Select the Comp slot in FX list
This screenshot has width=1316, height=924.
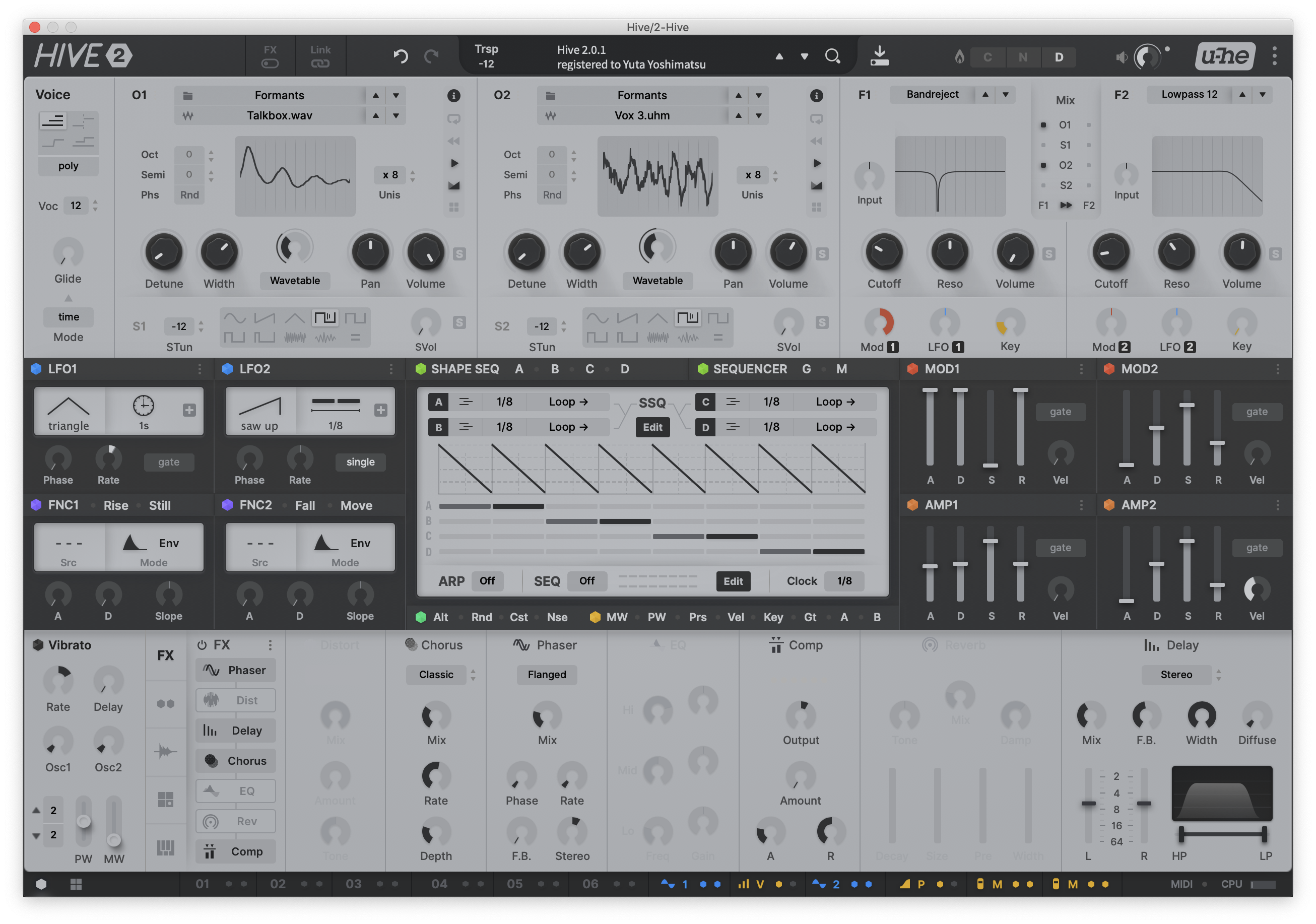(x=236, y=851)
